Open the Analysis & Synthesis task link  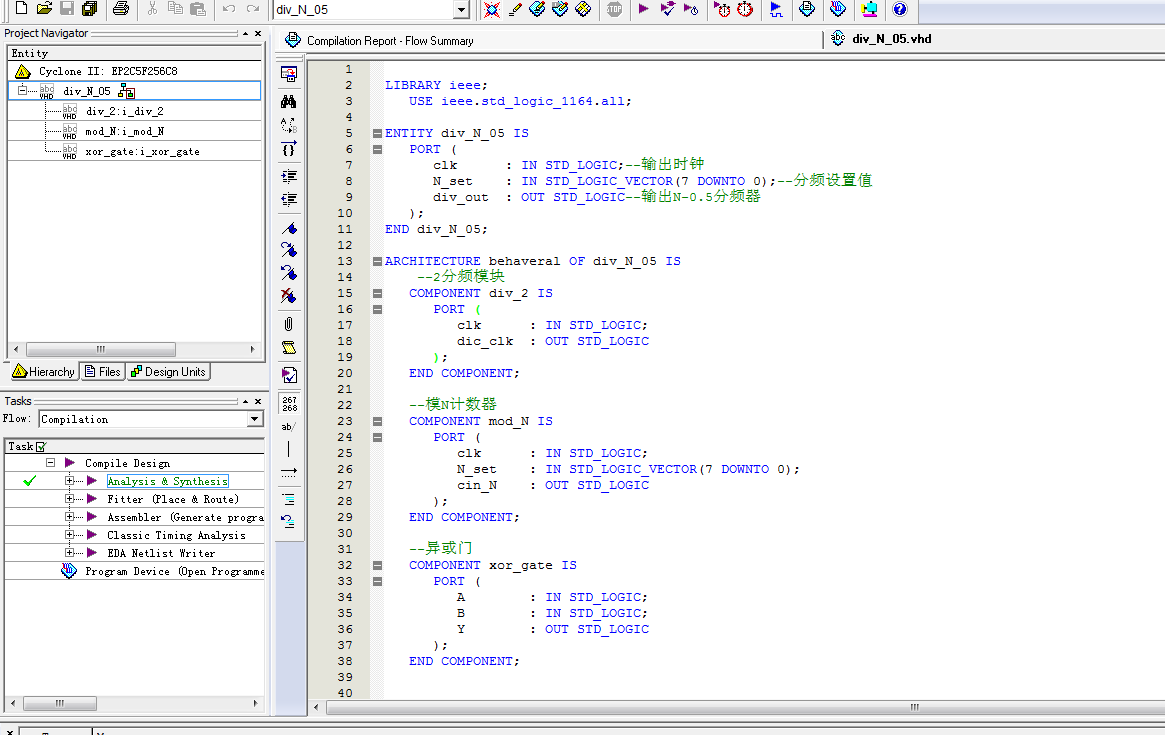tap(167, 481)
